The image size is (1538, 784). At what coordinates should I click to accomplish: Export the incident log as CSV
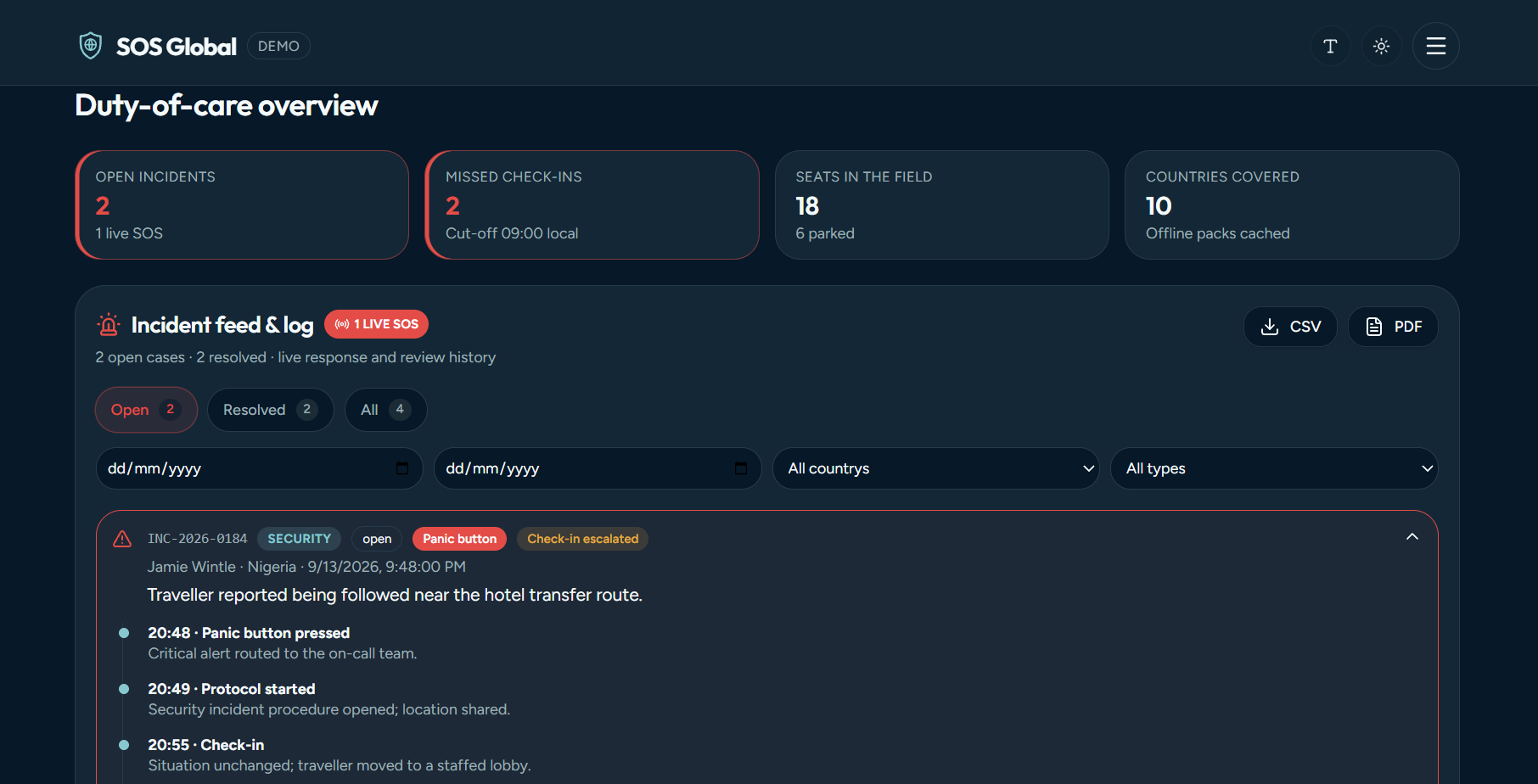pyautogui.click(x=1290, y=327)
